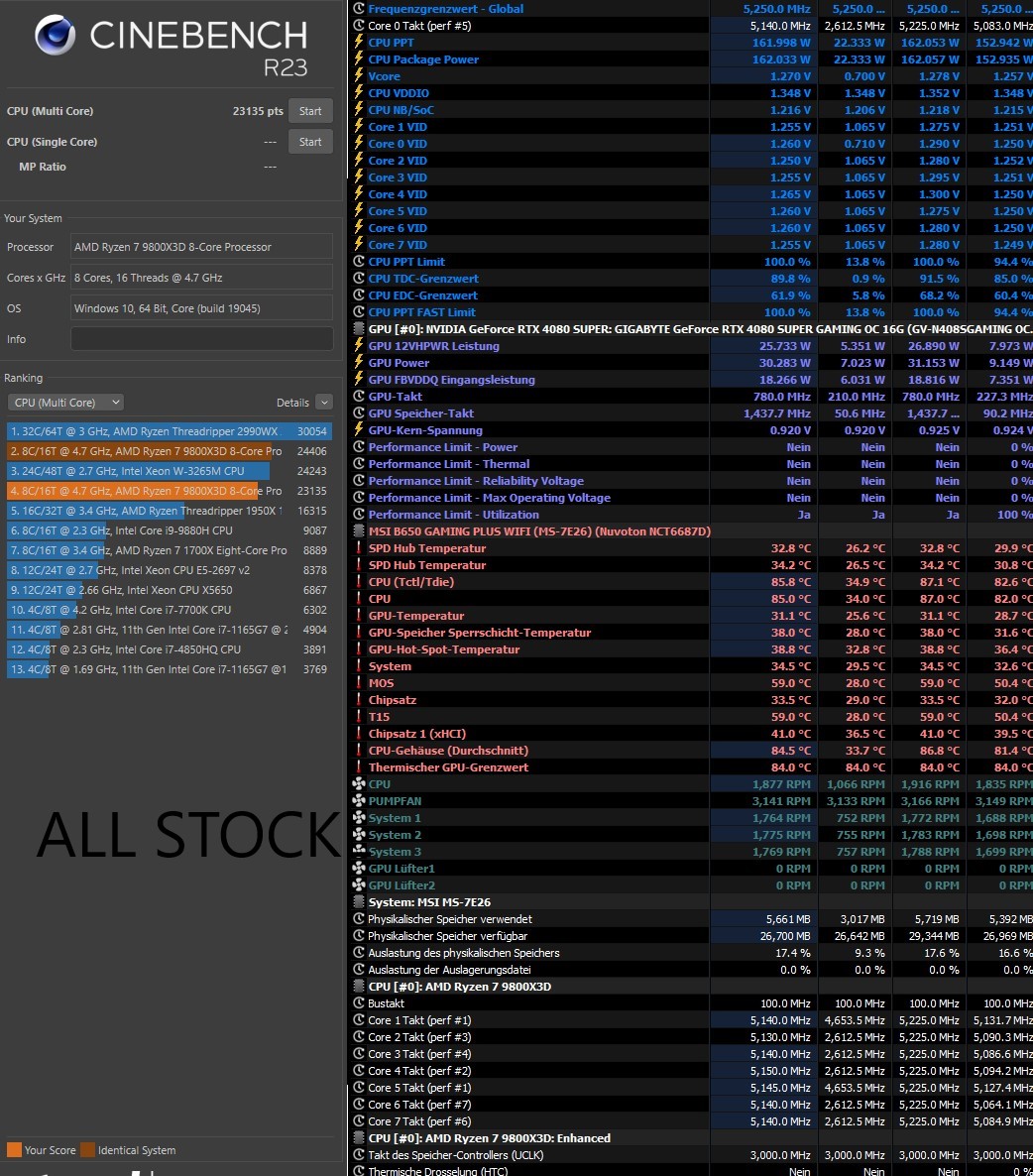
Task: Select the CPU [#0]: AMD Ryzen 7 9800X3D: Enhanced header
Action: click(x=490, y=1138)
